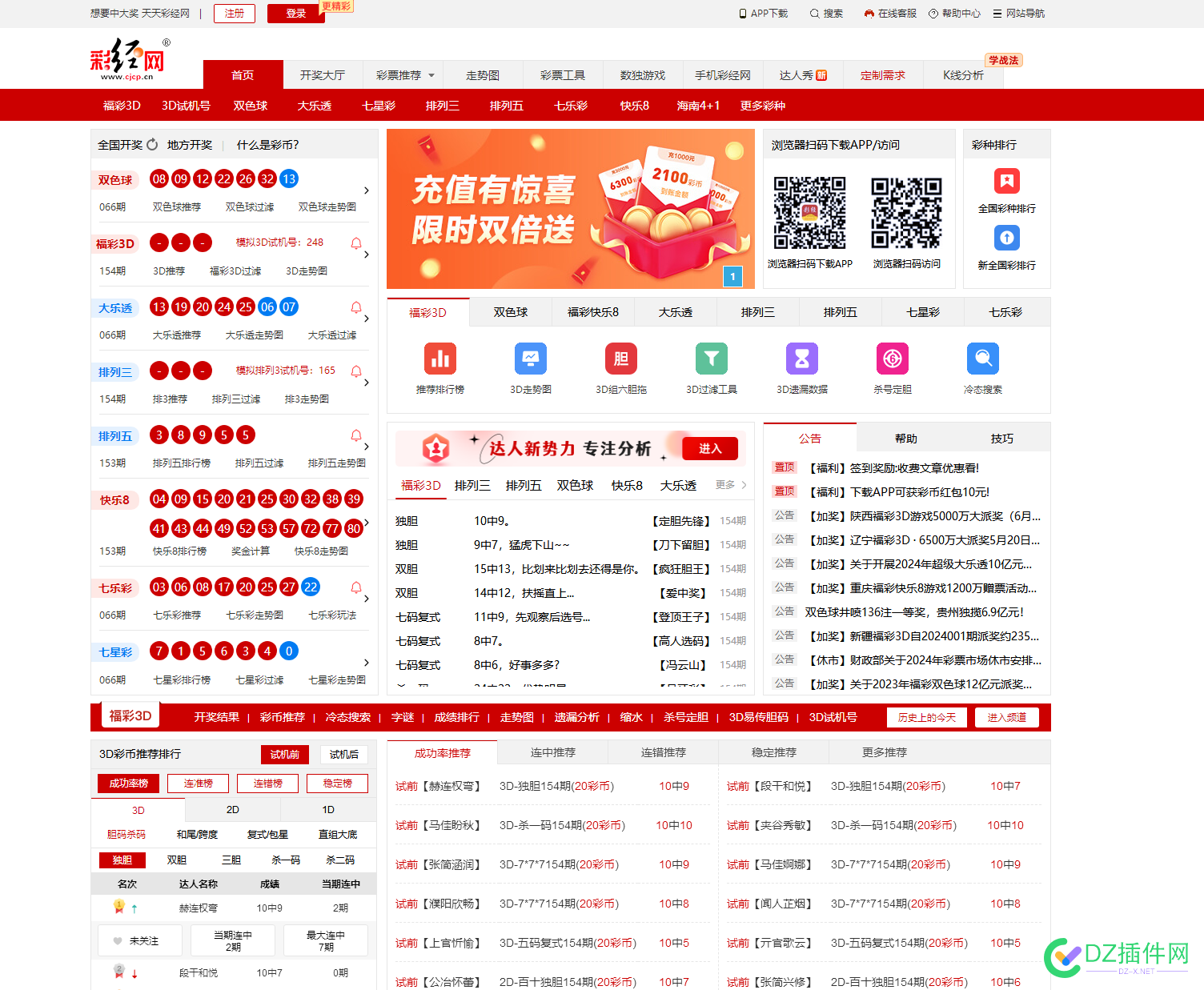Open the 冷态搜索 magnifier icon
This screenshot has width=1204, height=990.
[x=983, y=359]
